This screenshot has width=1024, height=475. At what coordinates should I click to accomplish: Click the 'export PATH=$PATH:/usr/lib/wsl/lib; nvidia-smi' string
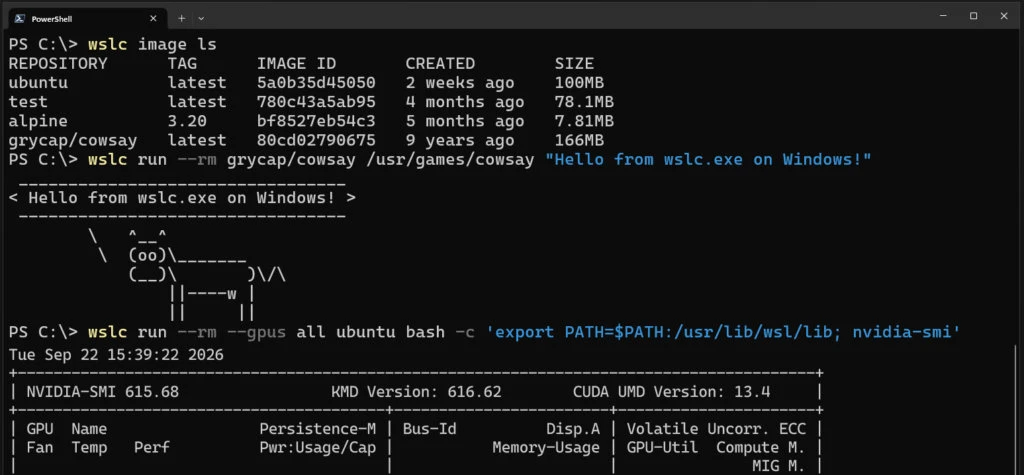724,332
